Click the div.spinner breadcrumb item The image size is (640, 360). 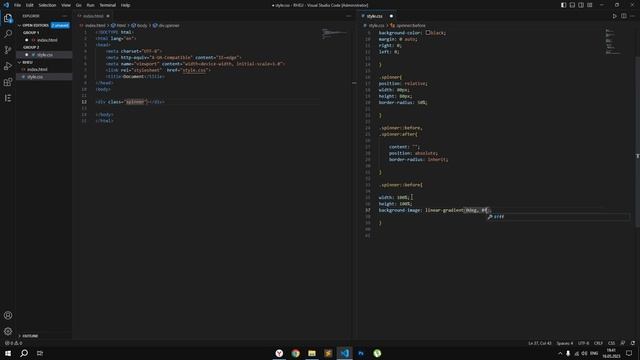click(x=166, y=25)
